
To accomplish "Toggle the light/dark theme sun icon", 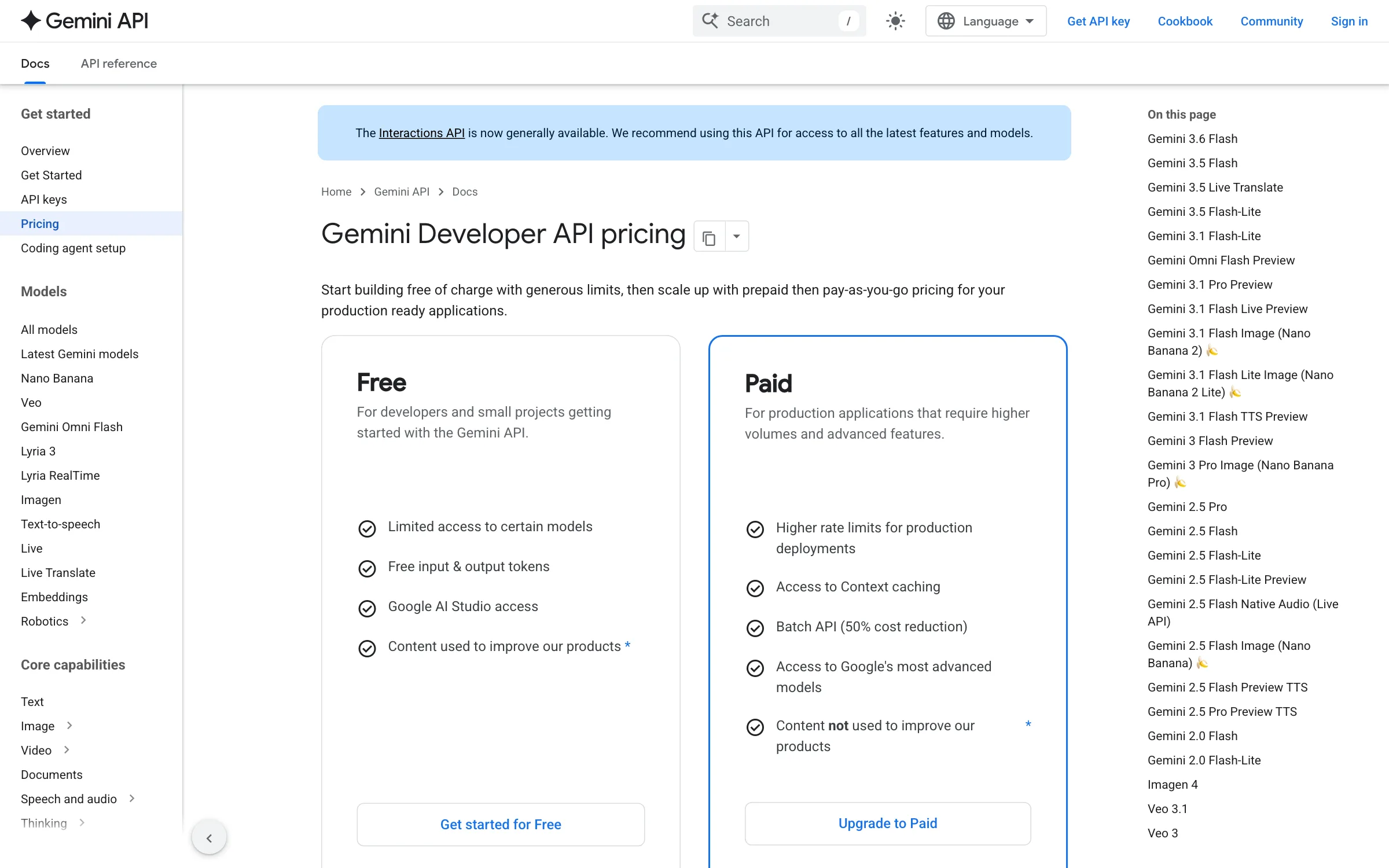I will [895, 21].
